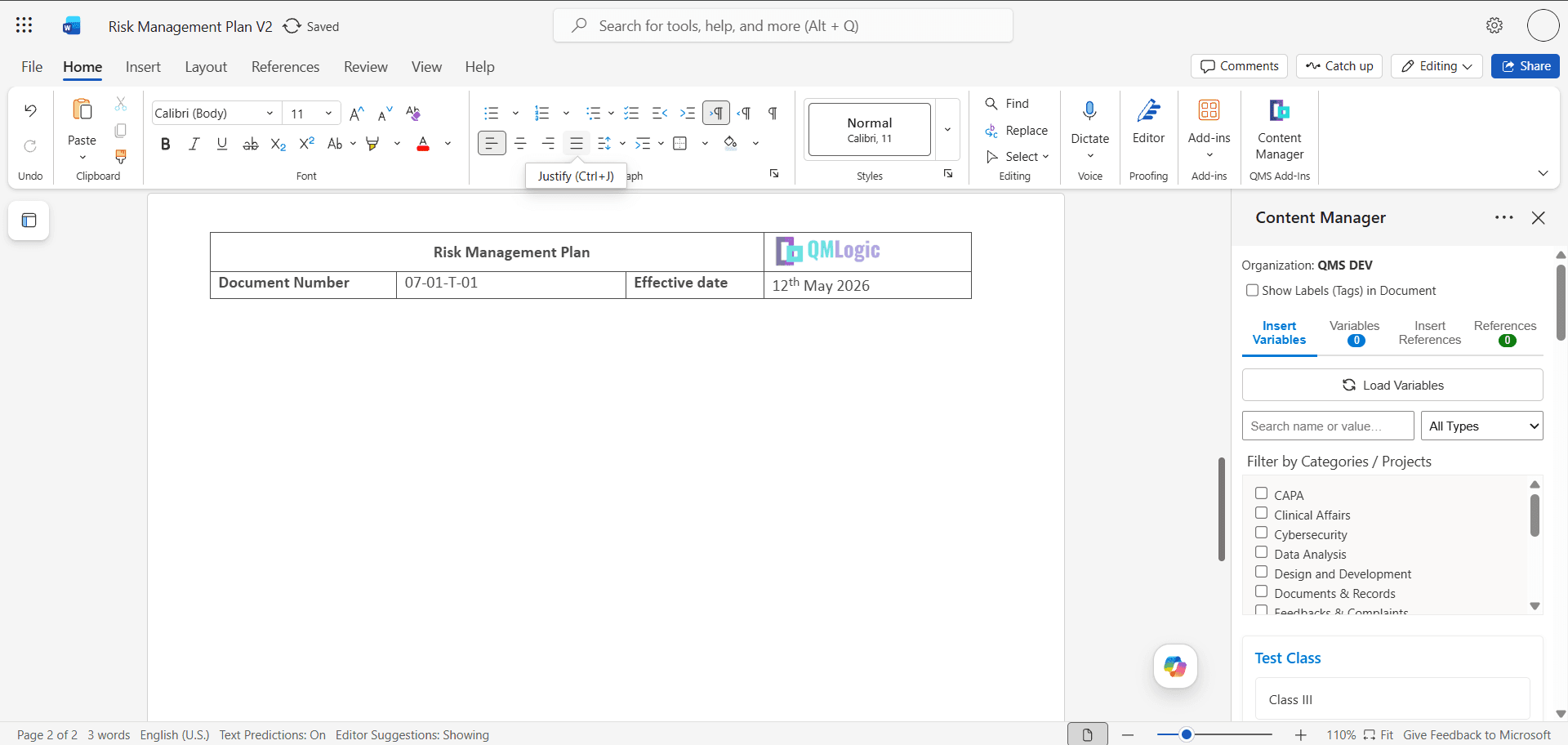Open the Copilot floating button
The image size is (1568, 745).
coord(1175,667)
